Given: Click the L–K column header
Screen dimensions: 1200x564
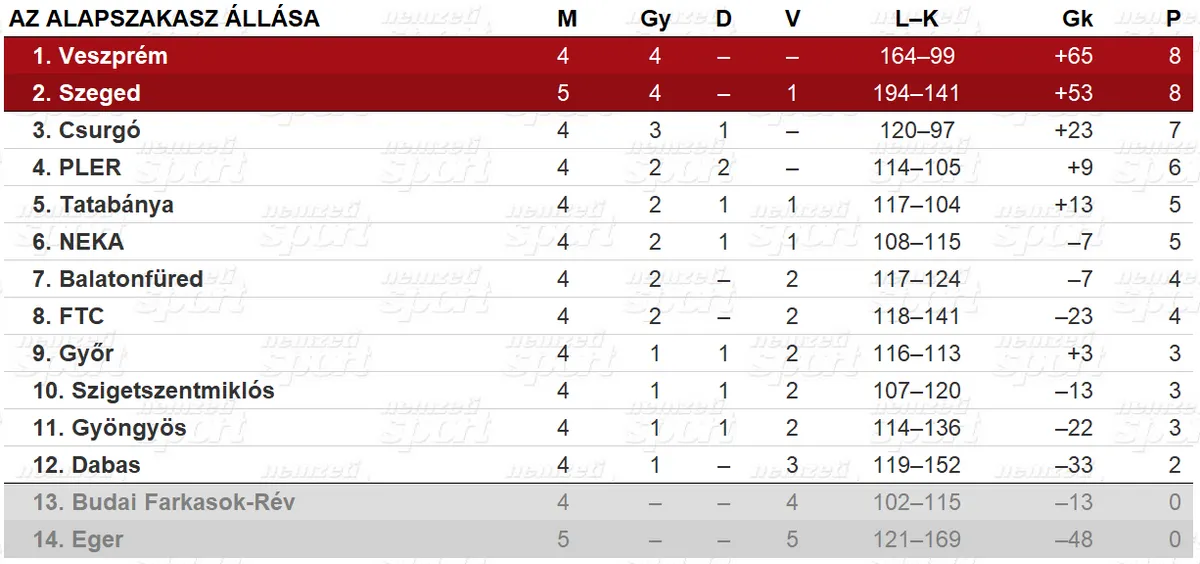Looking at the screenshot, I should pyautogui.click(x=917, y=19).
